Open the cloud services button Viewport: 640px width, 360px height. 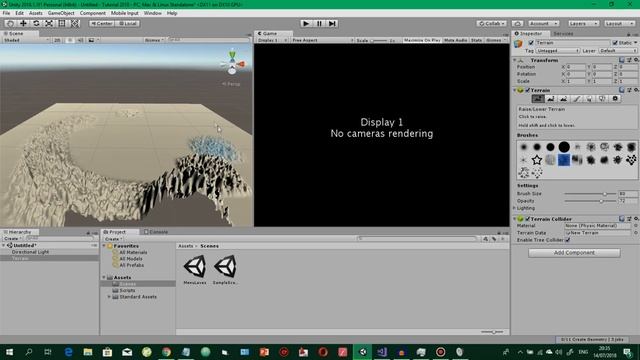[x=518, y=24]
